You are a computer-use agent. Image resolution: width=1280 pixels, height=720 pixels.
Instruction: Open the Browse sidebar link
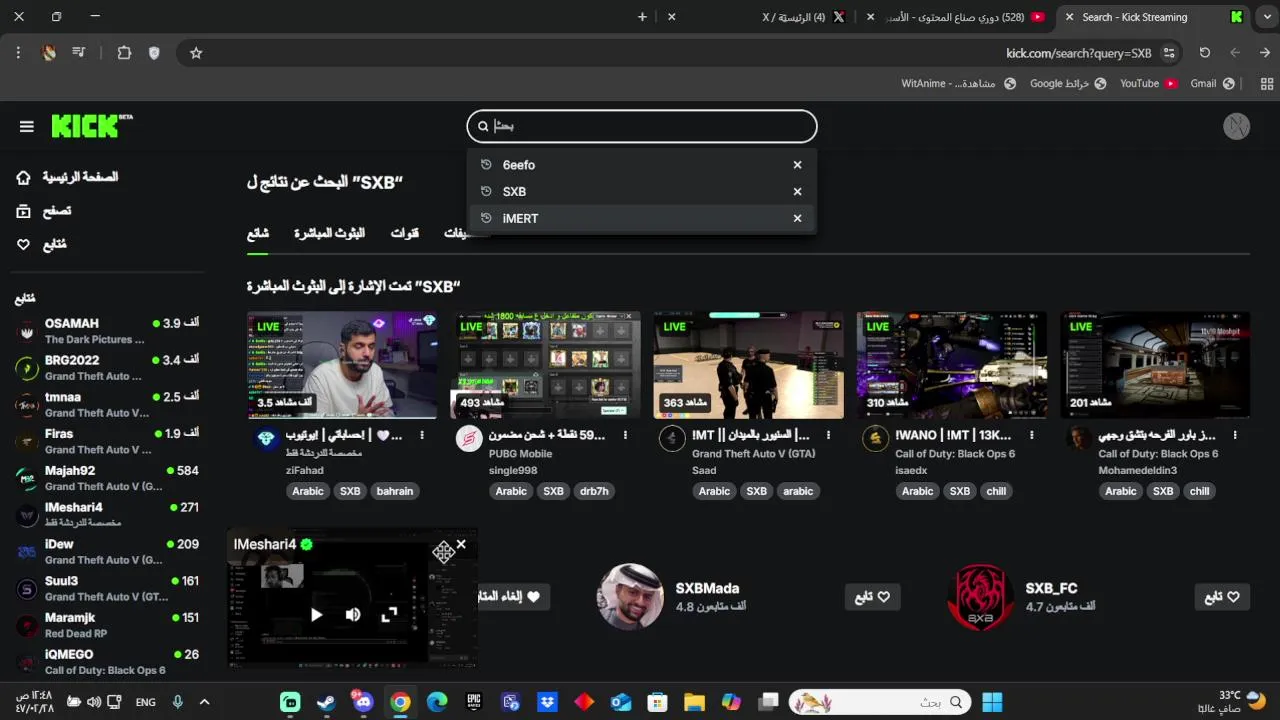coord(44,211)
